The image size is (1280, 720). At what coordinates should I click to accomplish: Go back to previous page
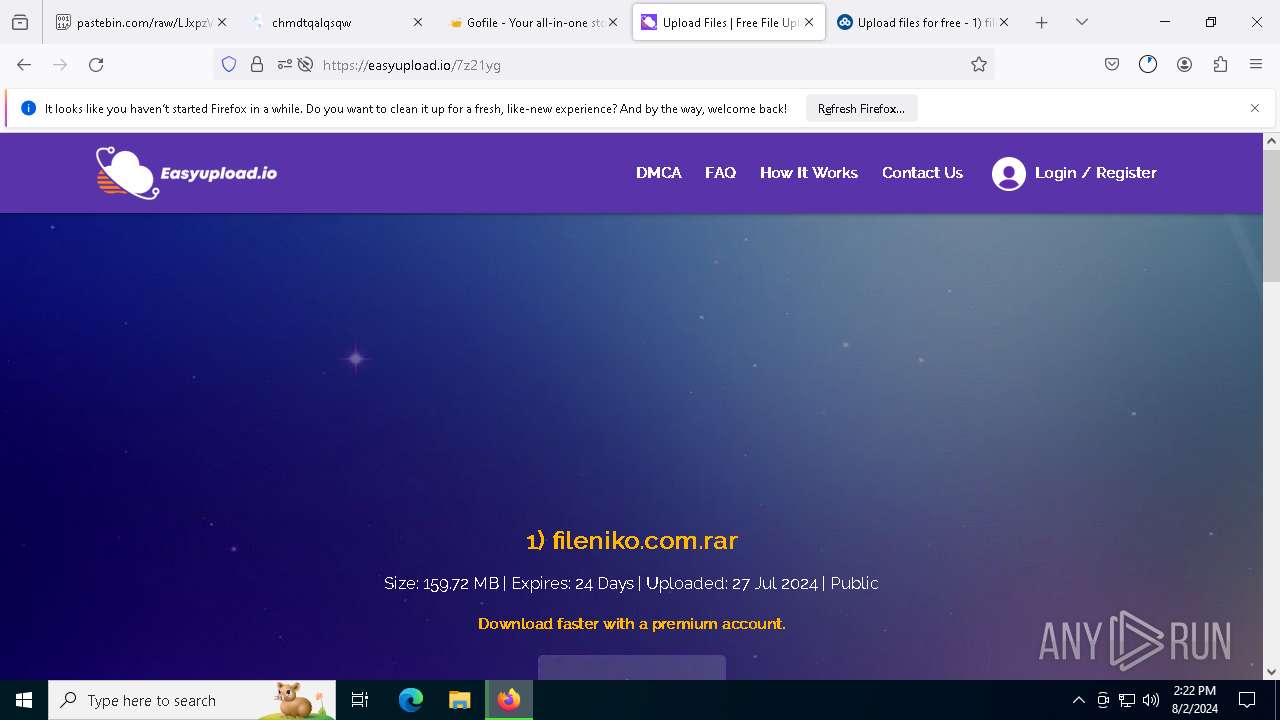(x=24, y=65)
